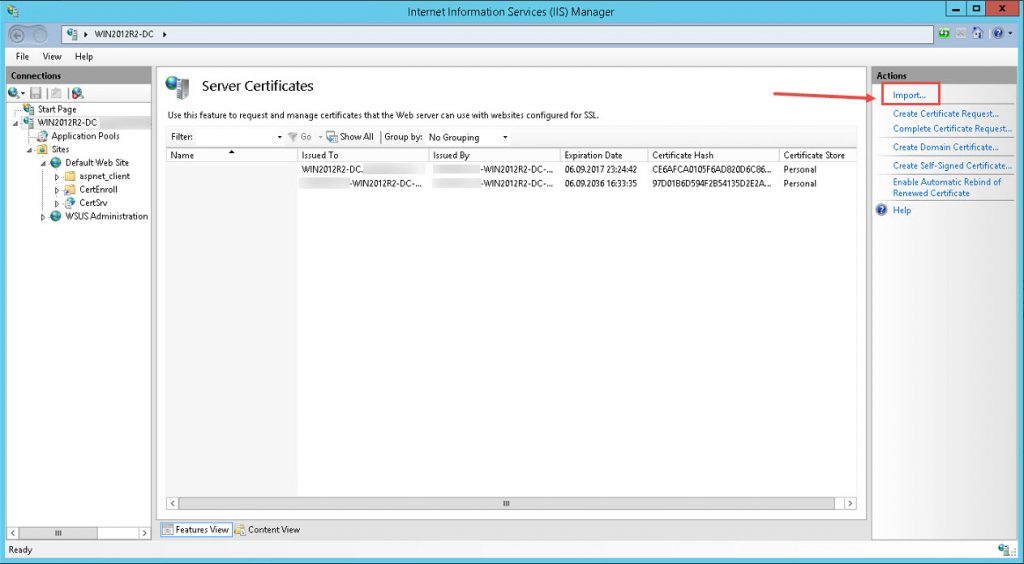Viewport: 1024px width, 564px height.
Task: Sort by Expiration Date column header
Action: coord(604,155)
